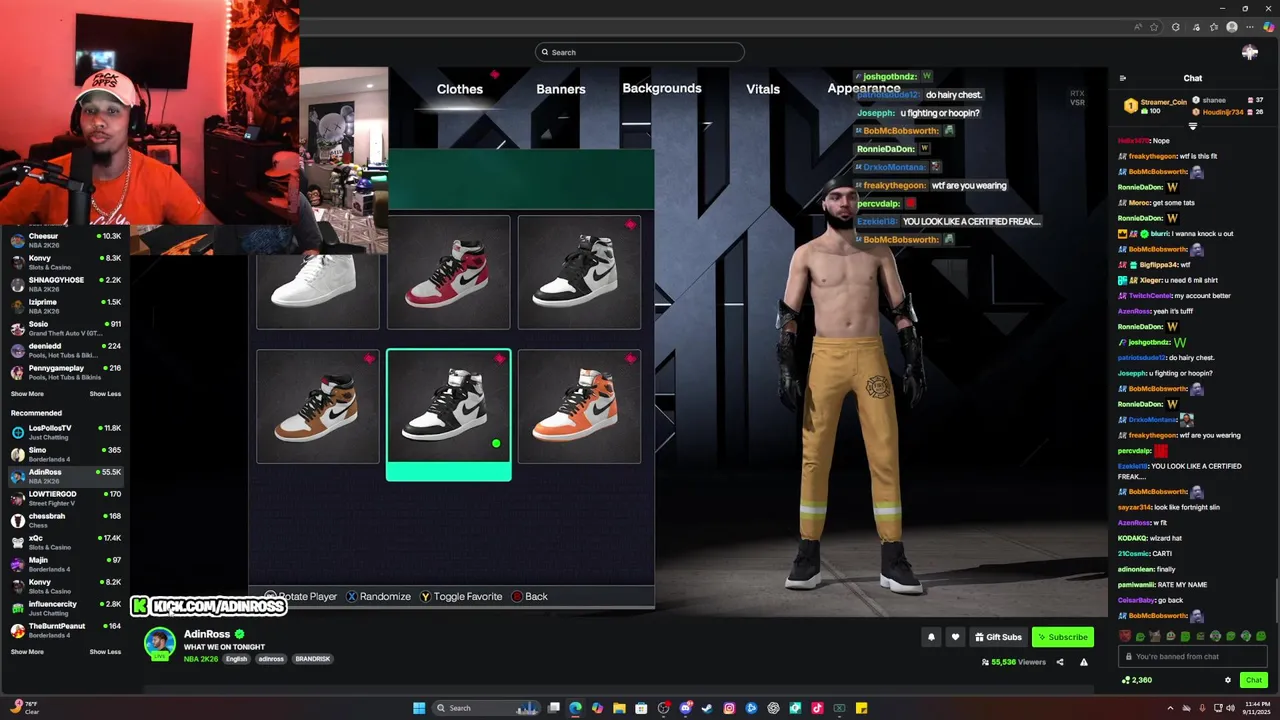The image size is (1280, 720).
Task: Open LosPollosTV recommended channel
Action: tap(66, 432)
